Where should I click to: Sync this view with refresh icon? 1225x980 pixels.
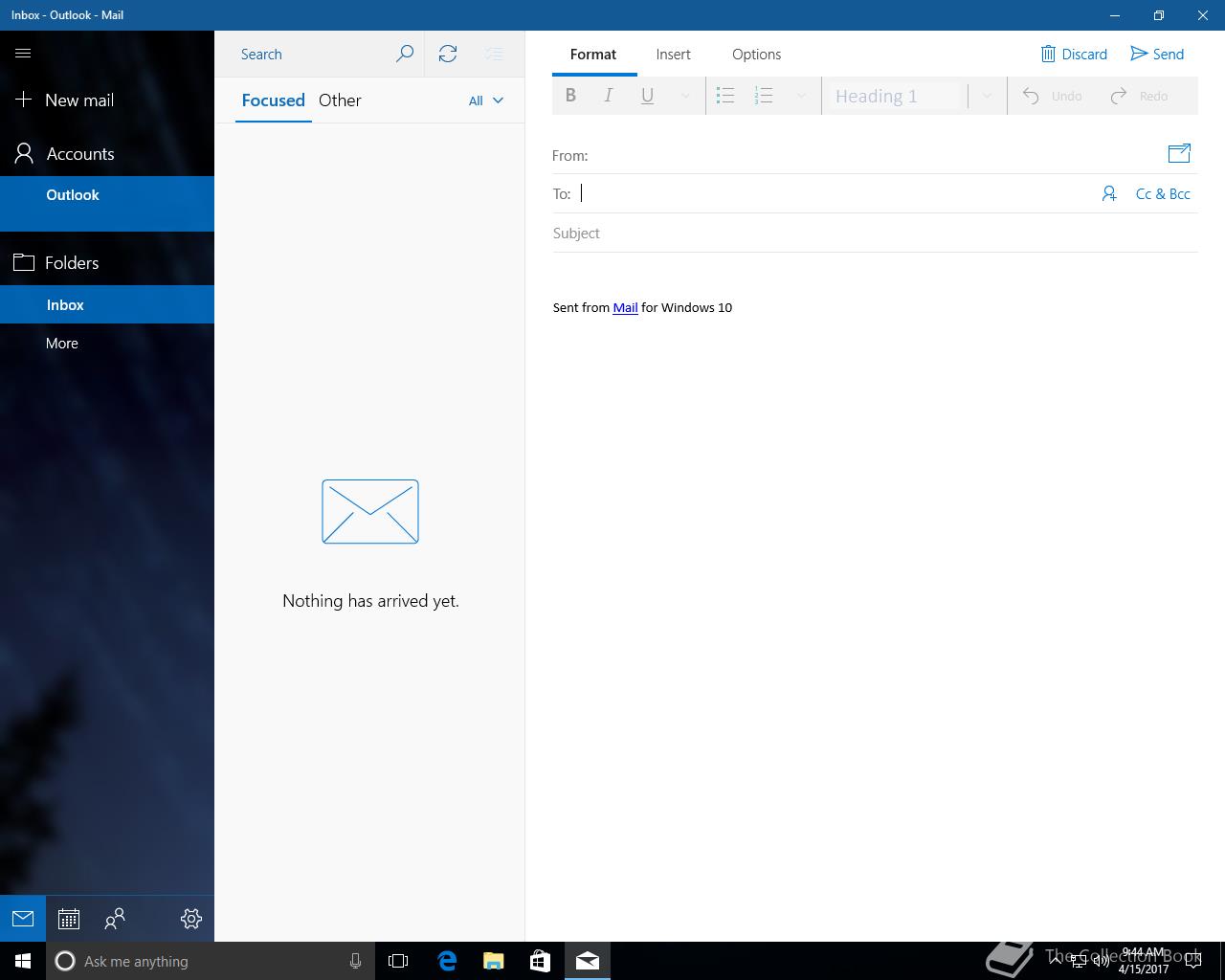[x=448, y=55]
